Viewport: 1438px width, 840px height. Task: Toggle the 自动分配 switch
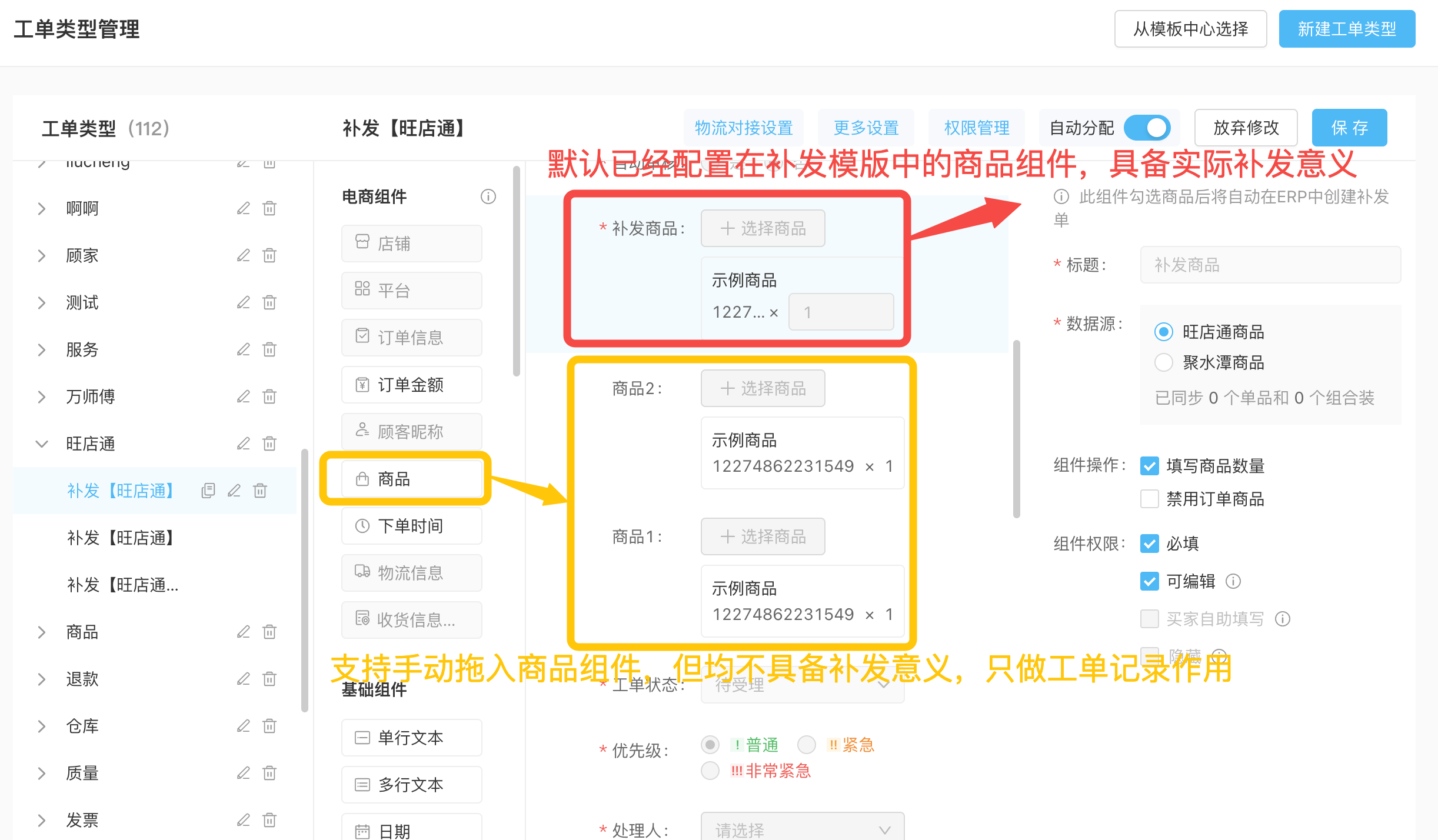(x=1147, y=128)
